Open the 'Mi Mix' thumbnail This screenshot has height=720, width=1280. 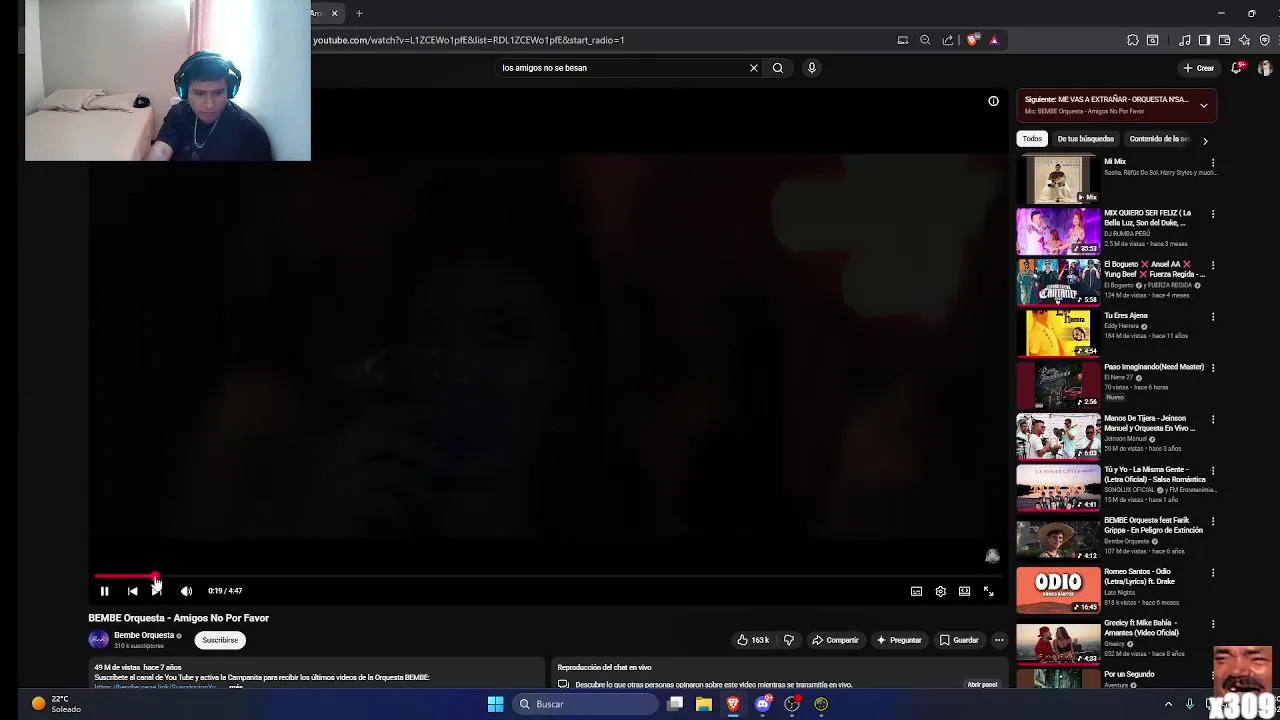point(1058,180)
